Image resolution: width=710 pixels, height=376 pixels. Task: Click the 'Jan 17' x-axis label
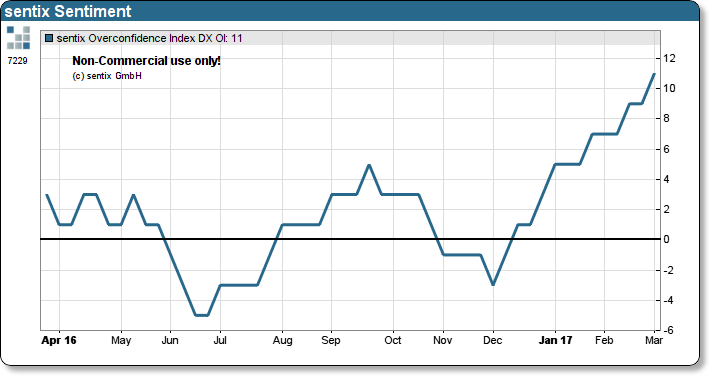coord(556,340)
